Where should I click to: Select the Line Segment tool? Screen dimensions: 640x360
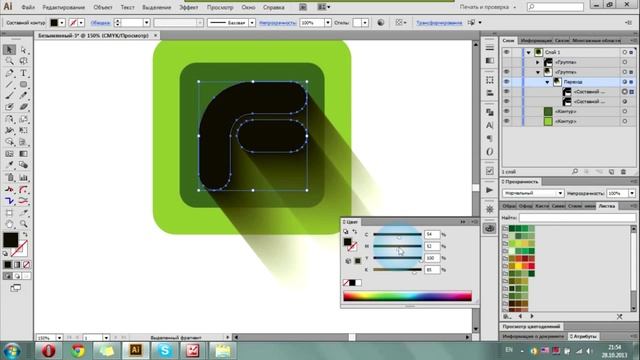coord(9,84)
